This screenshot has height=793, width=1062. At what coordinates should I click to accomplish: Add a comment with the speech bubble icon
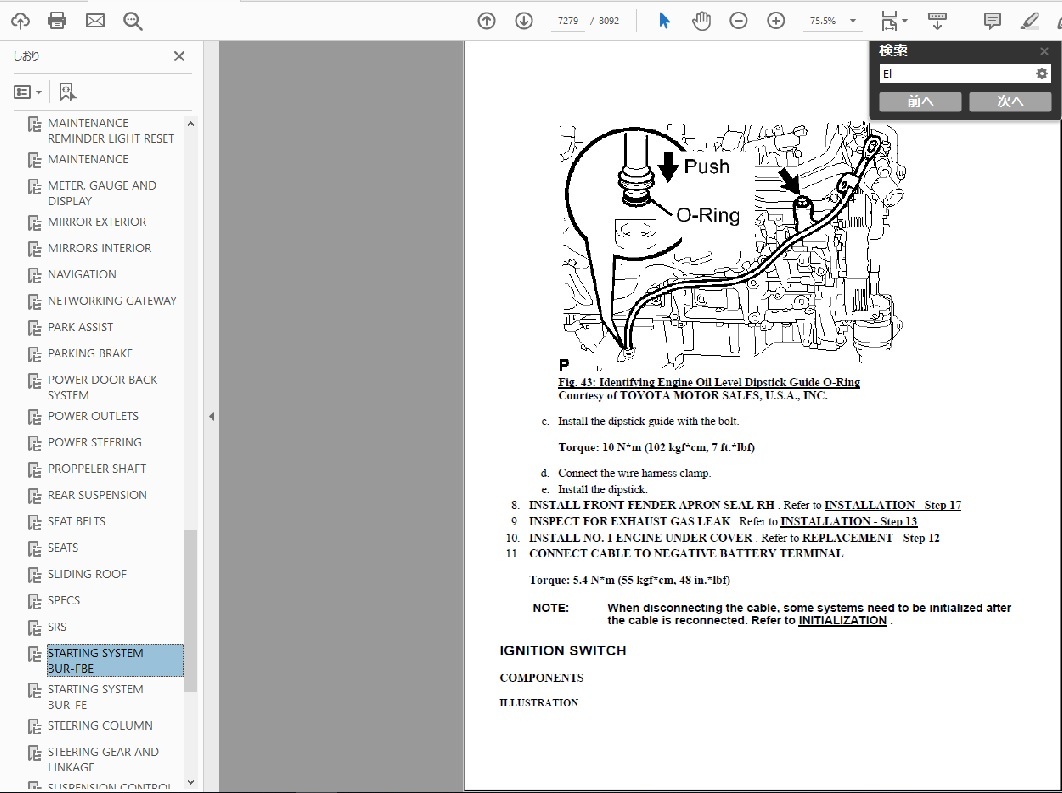tap(992, 21)
